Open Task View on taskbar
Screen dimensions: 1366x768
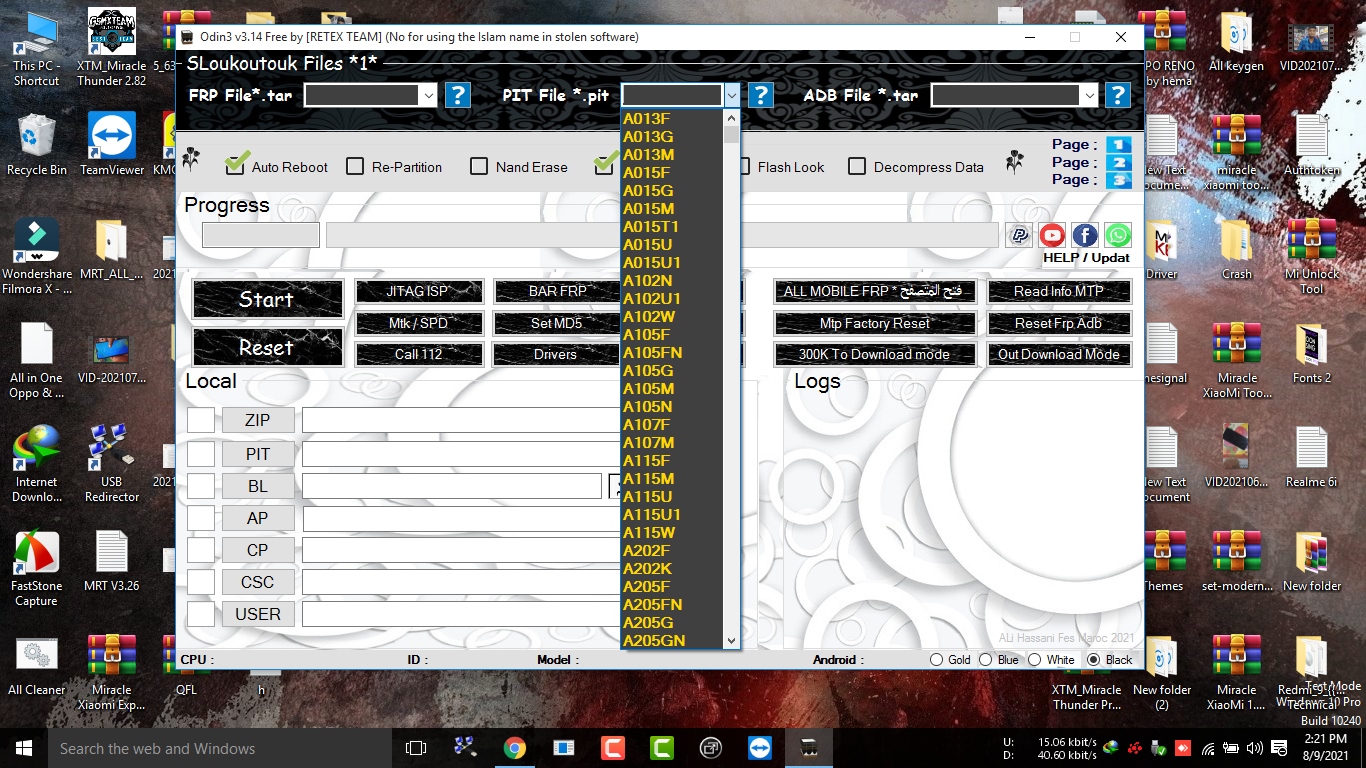pyautogui.click(x=416, y=748)
